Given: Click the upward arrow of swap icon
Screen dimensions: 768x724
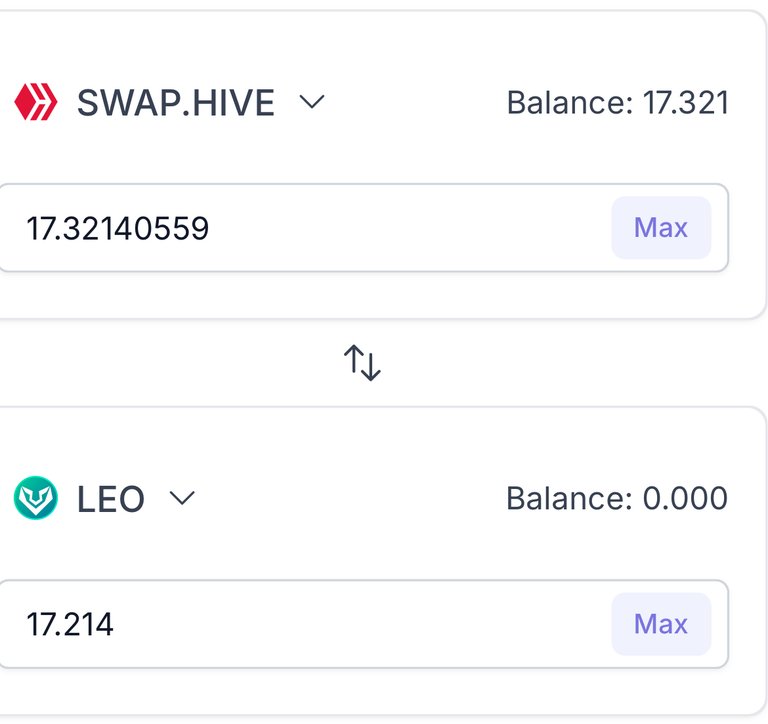Looking at the screenshot, I should 353,360.
